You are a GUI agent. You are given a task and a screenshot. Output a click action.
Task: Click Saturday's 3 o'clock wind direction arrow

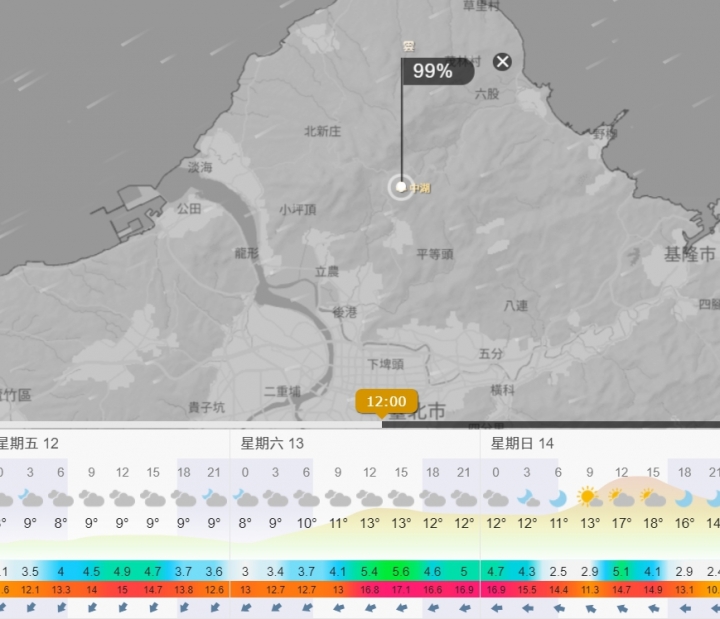point(276,608)
